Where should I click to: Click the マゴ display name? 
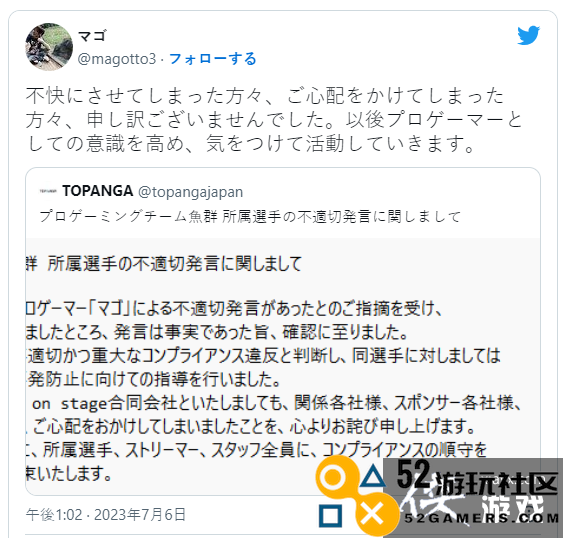tap(92, 36)
